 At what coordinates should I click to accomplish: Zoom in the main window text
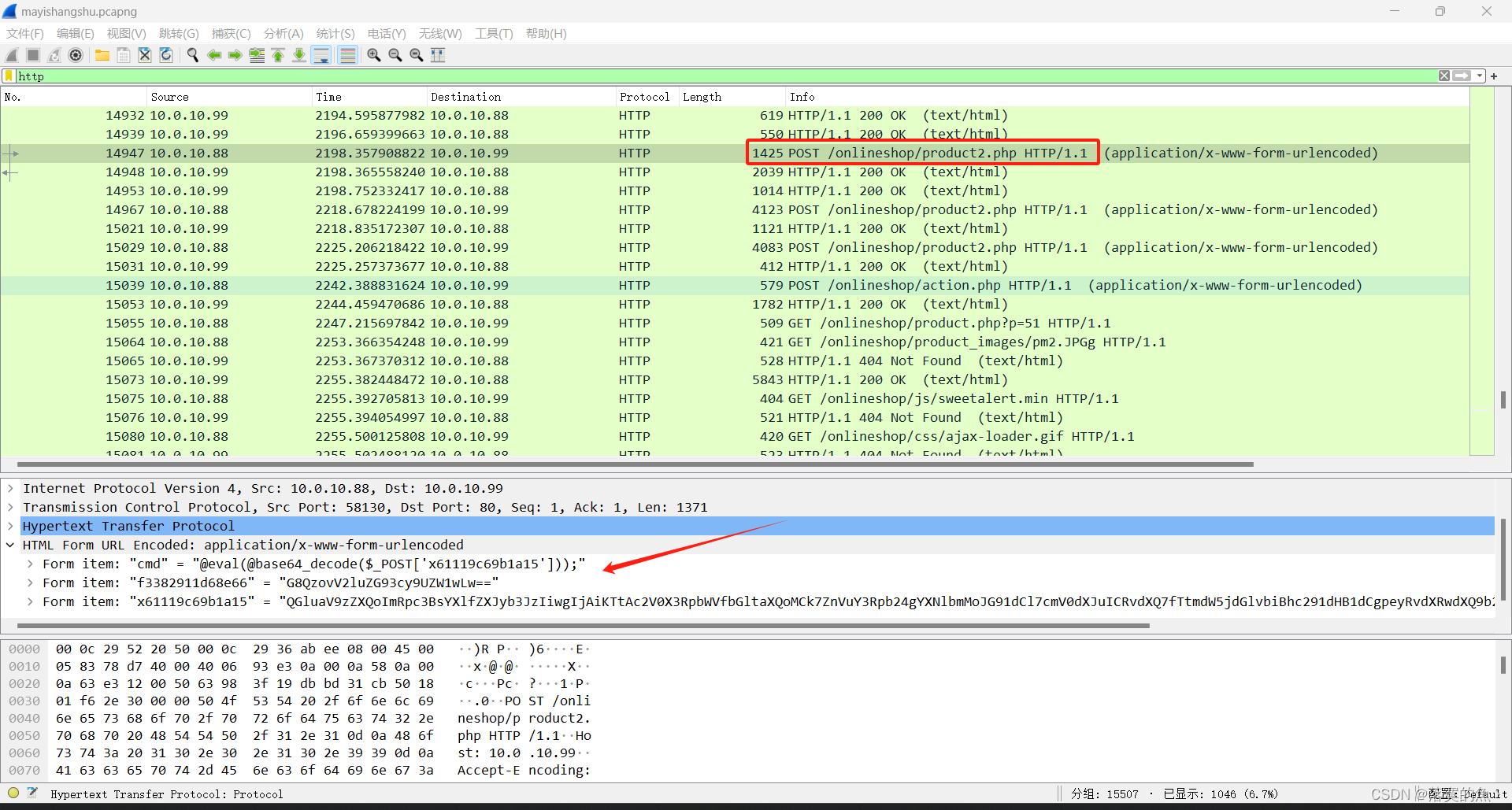click(x=374, y=55)
